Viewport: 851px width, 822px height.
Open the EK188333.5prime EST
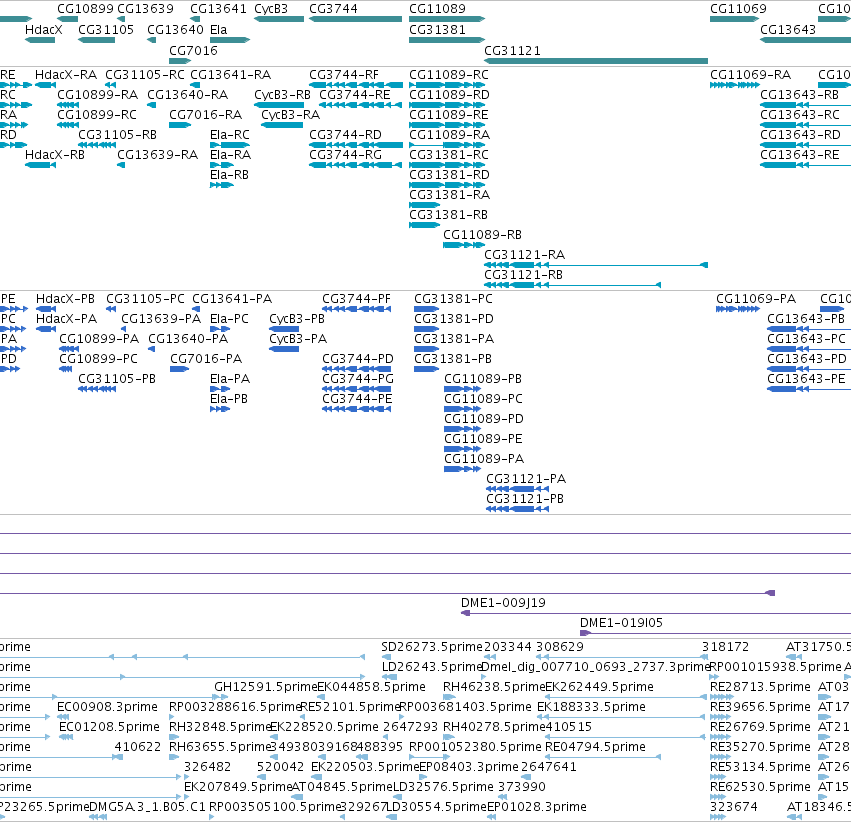[623, 717]
